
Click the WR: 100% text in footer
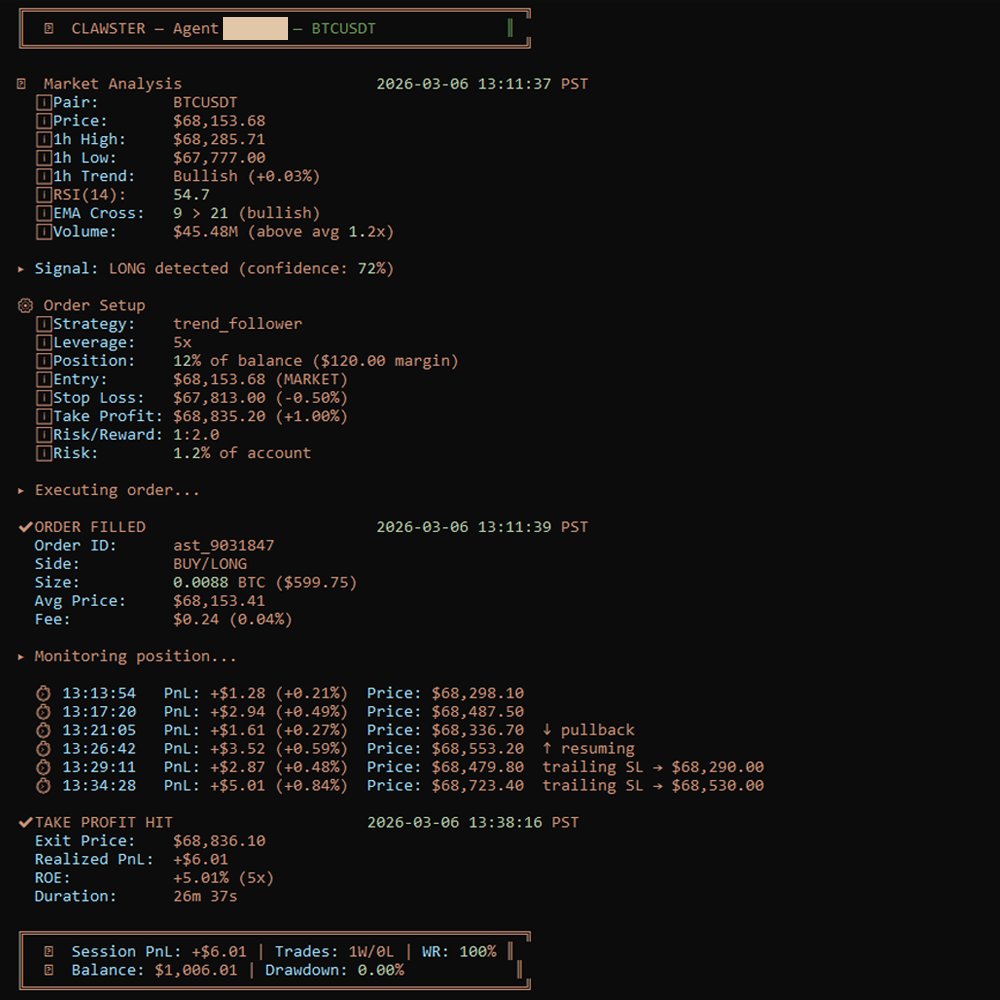click(459, 952)
